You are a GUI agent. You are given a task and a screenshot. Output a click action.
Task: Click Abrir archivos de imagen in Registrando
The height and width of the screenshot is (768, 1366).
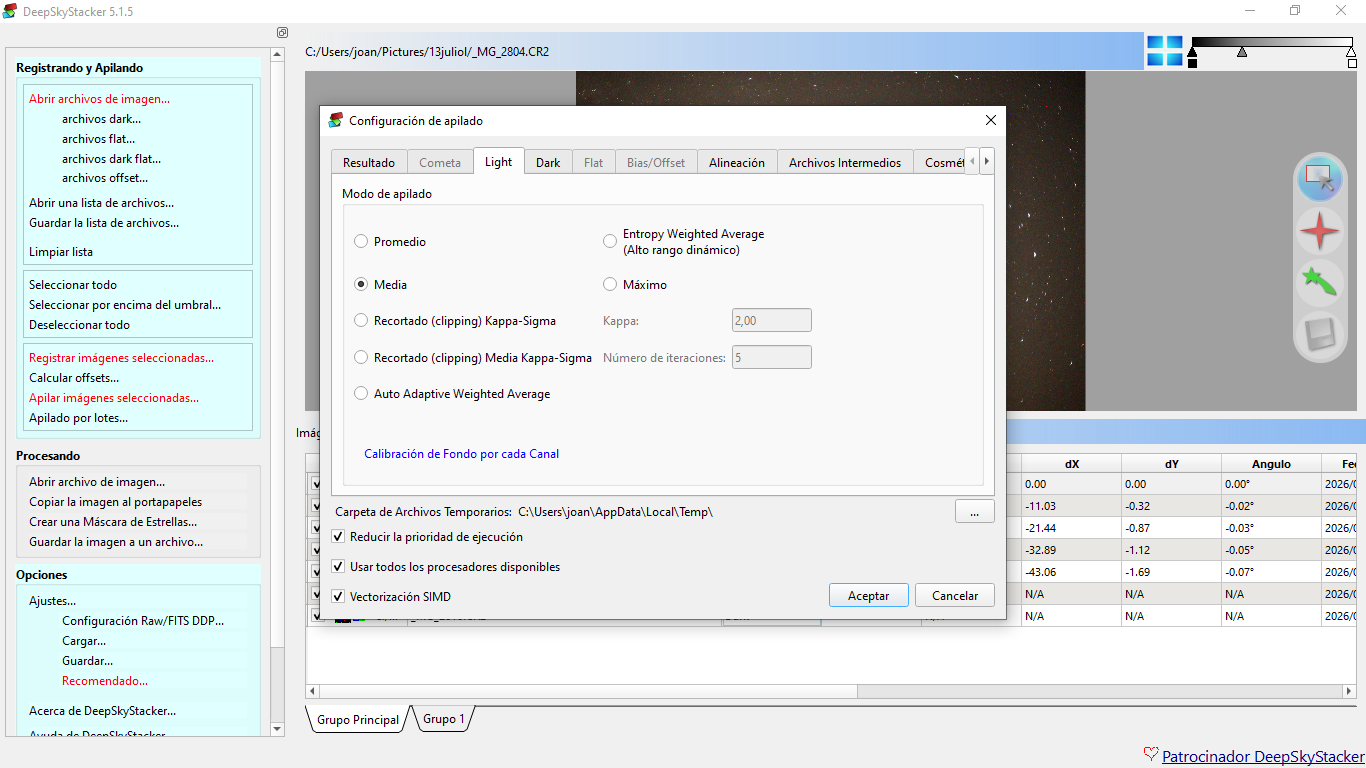pos(99,99)
